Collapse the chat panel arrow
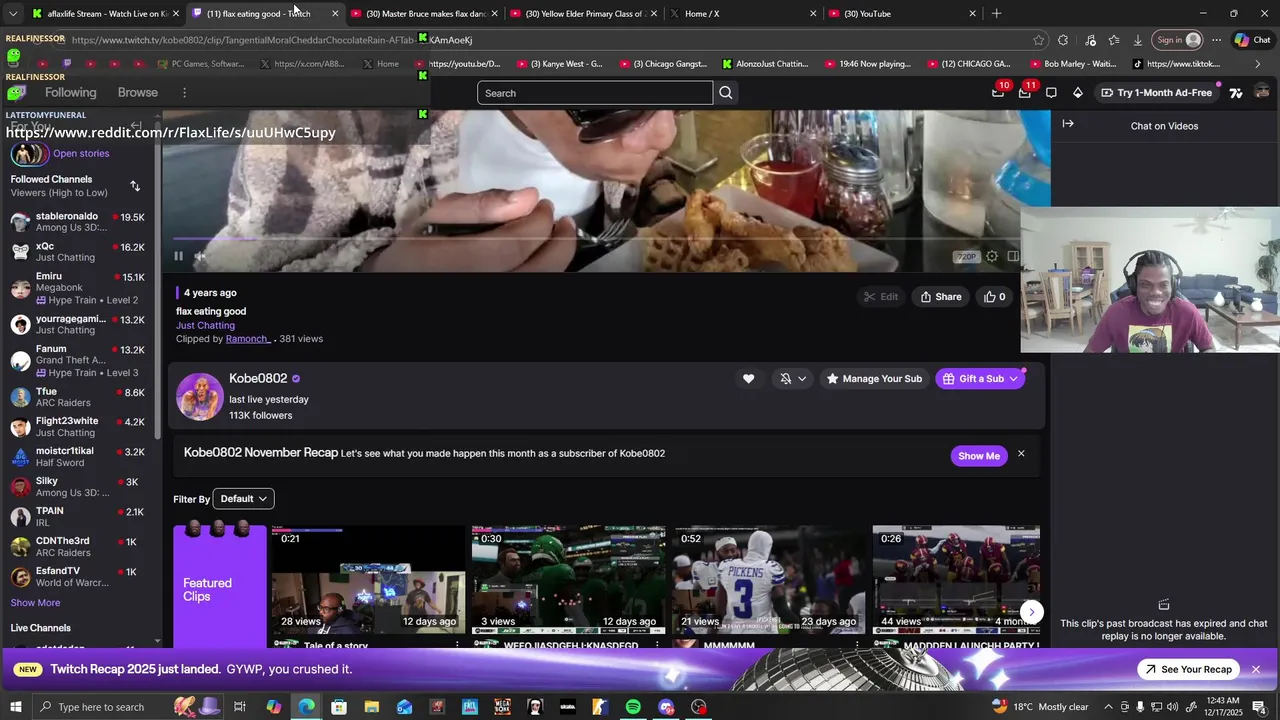The width and height of the screenshot is (1280, 720). click(x=1068, y=124)
